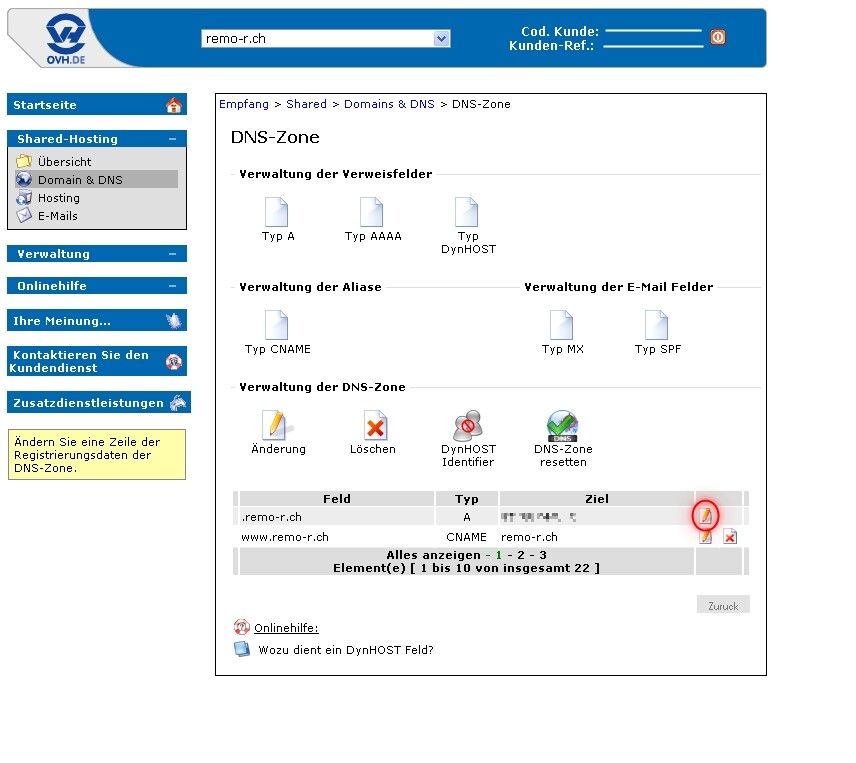Open the Typ MX mail field icon
Viewport: 856px width, 763px height.
point(562,325)
